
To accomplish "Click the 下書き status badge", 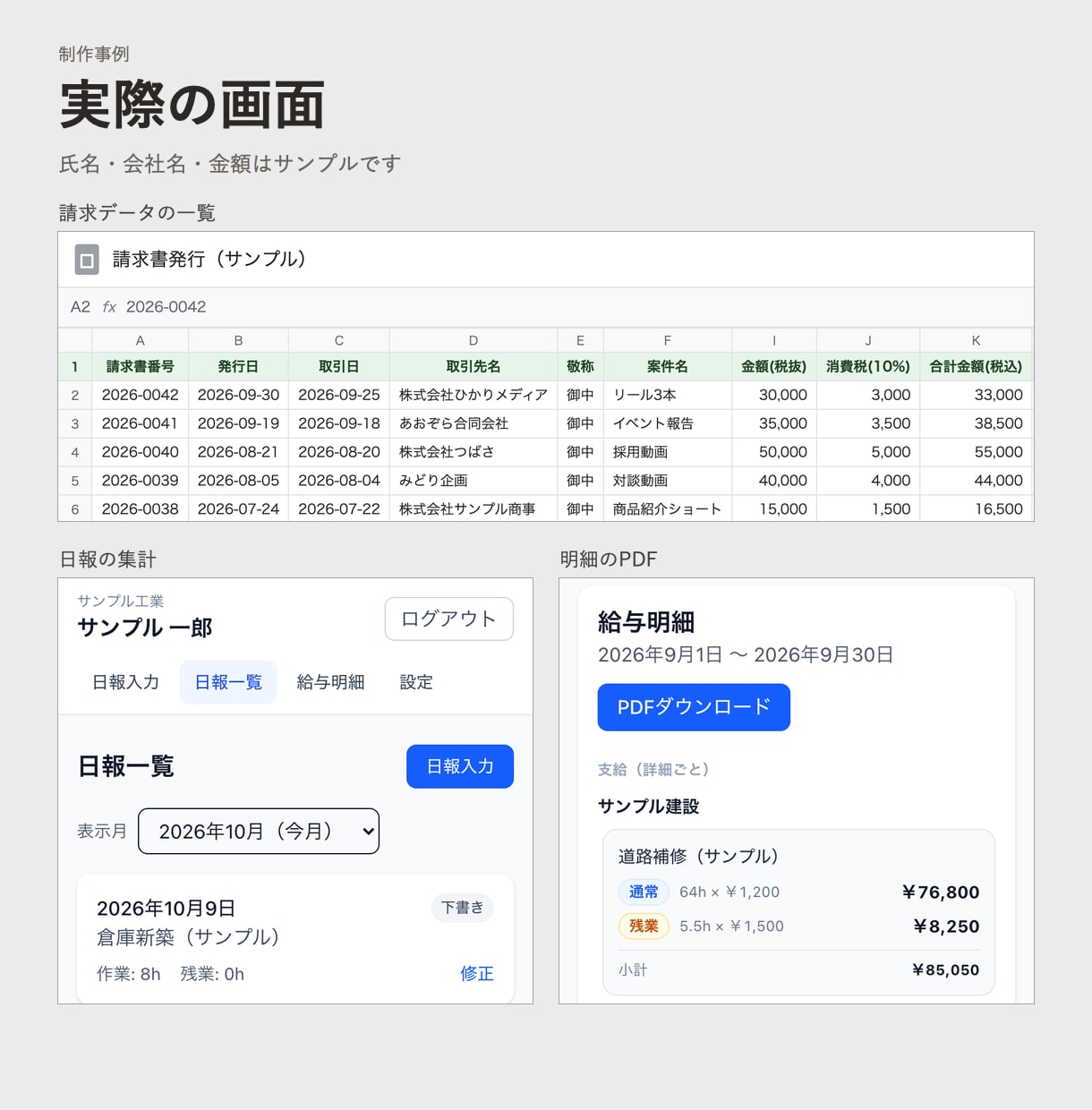I will 463,908.
